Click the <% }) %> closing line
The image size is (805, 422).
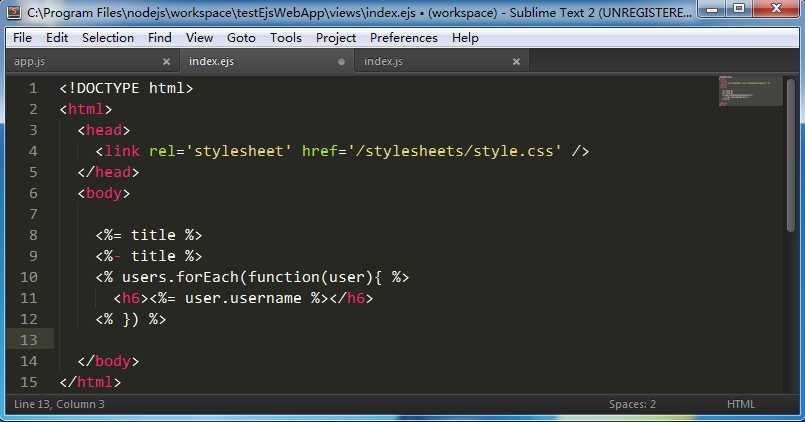(131, 319)
